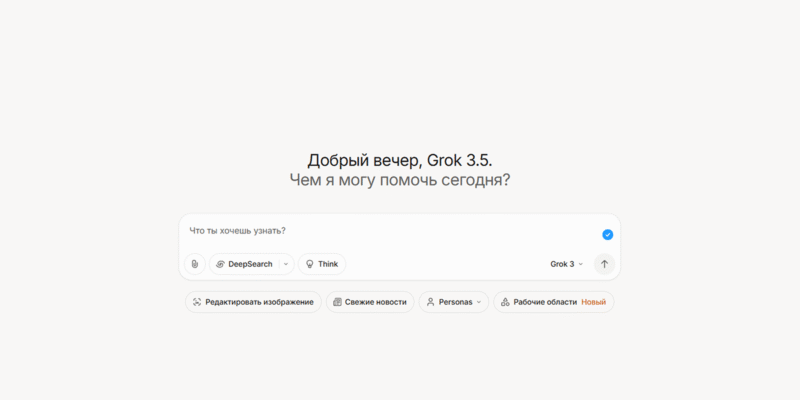Open 'Свежие новости' suggestion
This screenshot has height=400, width=800.
[x=370, y=302]
